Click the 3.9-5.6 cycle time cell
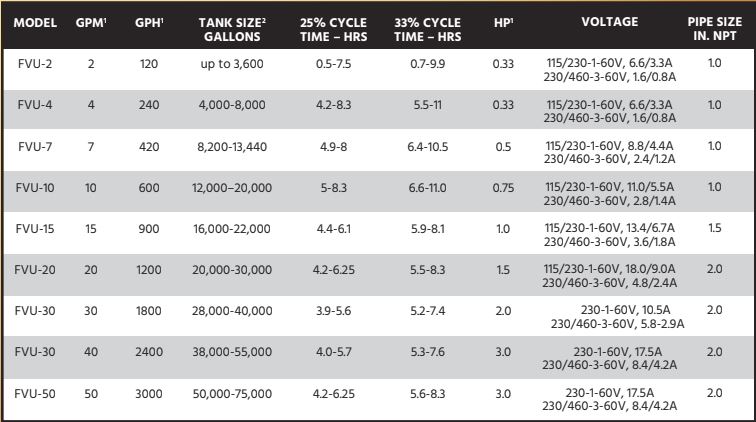This screenshot has width=756, height=422. pos(333,311)
